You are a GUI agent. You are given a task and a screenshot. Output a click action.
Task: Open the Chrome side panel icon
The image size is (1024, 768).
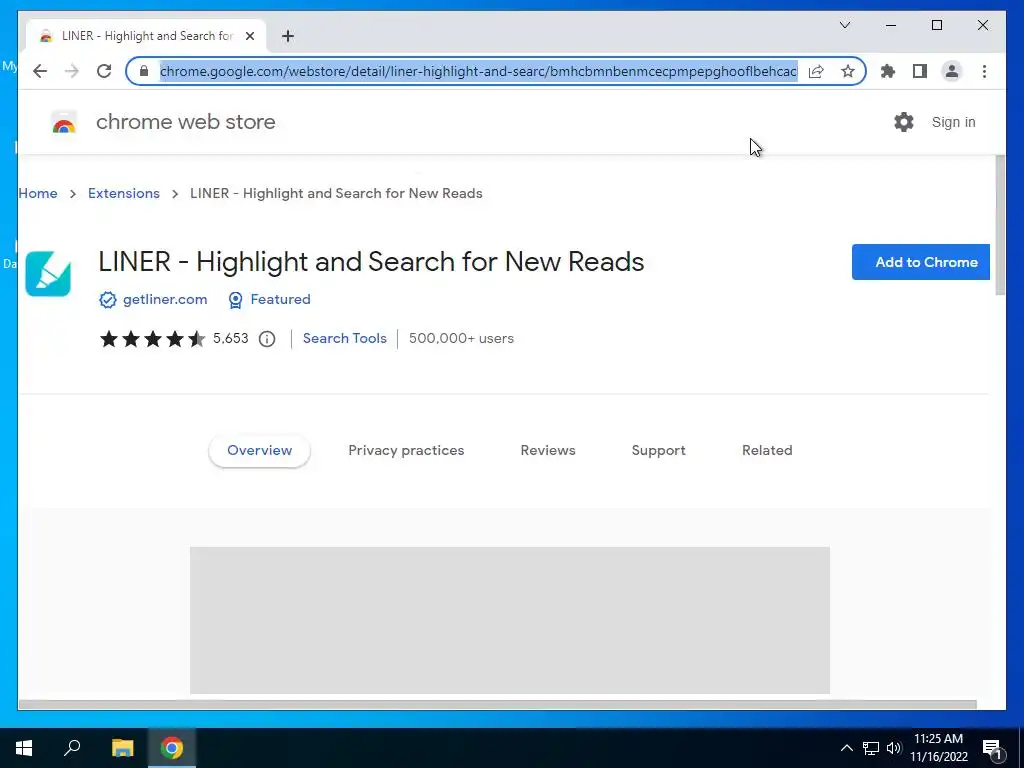920,71
